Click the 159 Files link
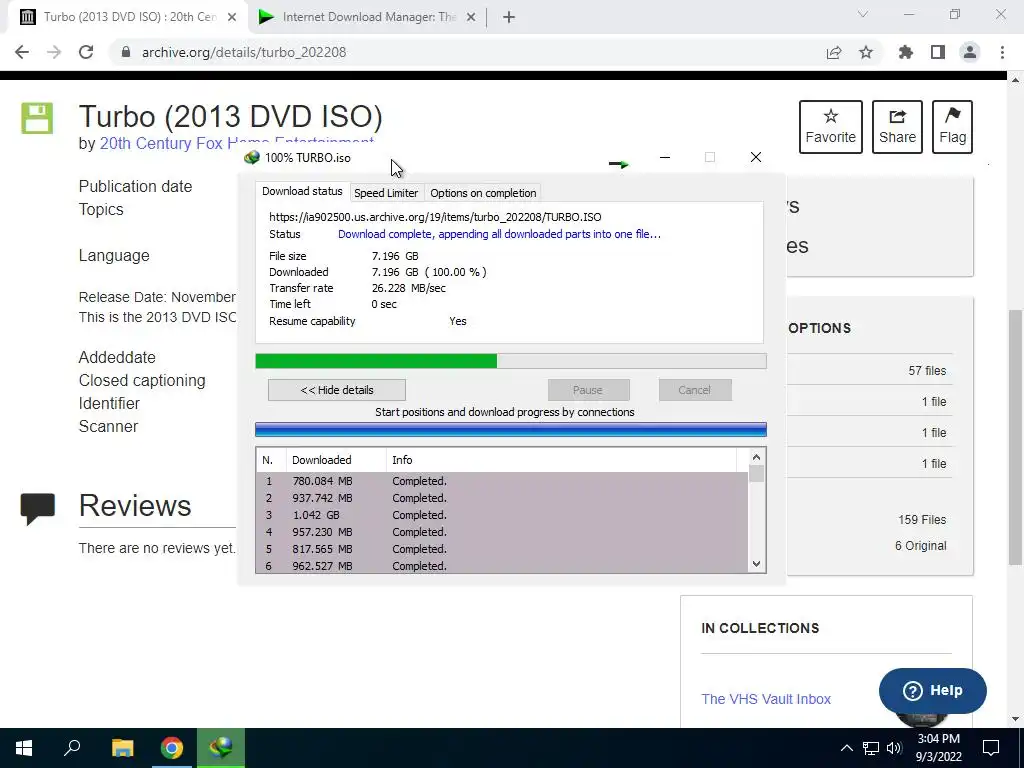 (x=921, y=520)
